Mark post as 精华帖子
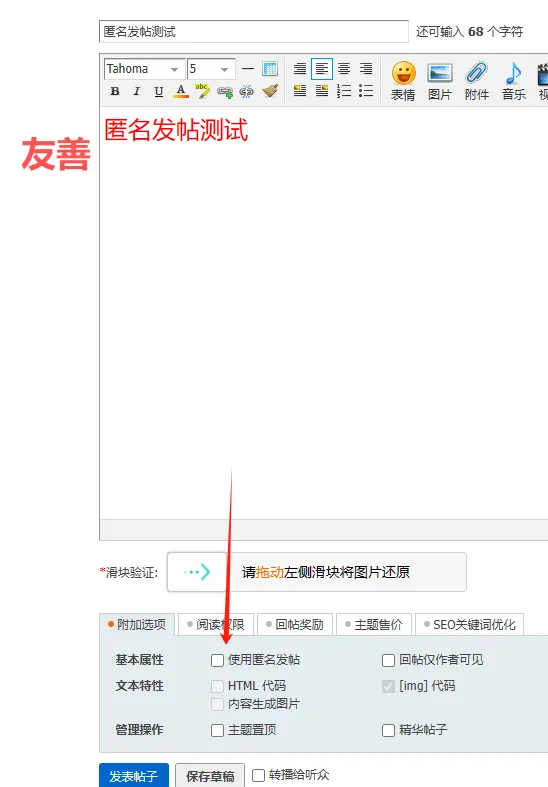 pos(388,730)
